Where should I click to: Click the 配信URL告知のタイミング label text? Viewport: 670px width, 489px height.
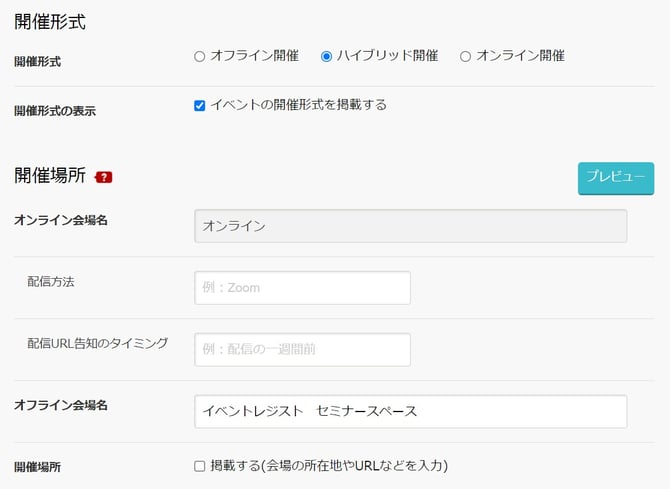[x=97, y=343]
